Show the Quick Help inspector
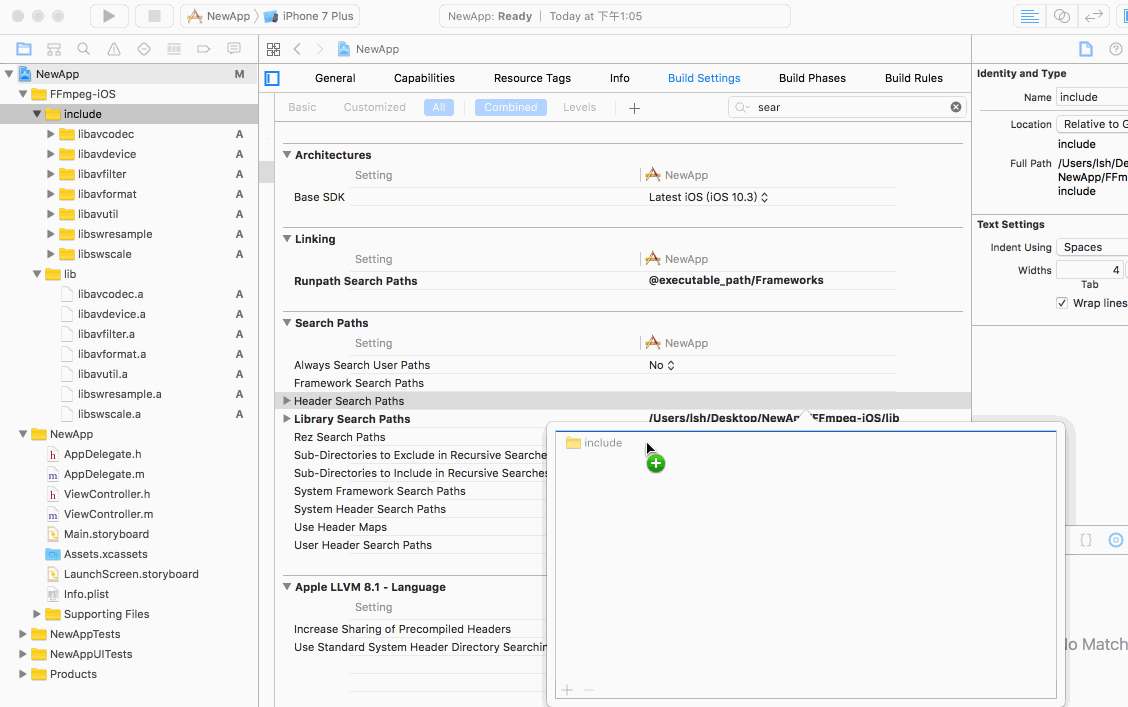Screen dimensions: 1128x707 [x=1116, y=49]
